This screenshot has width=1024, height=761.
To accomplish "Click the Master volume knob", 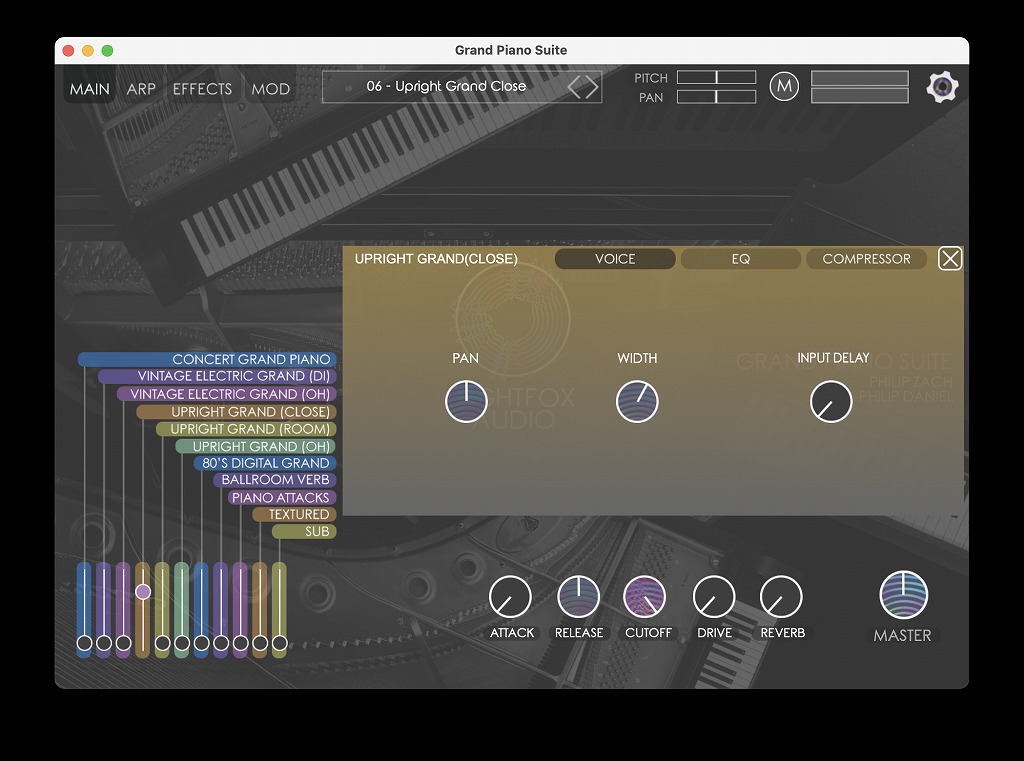I will [903, 595].
